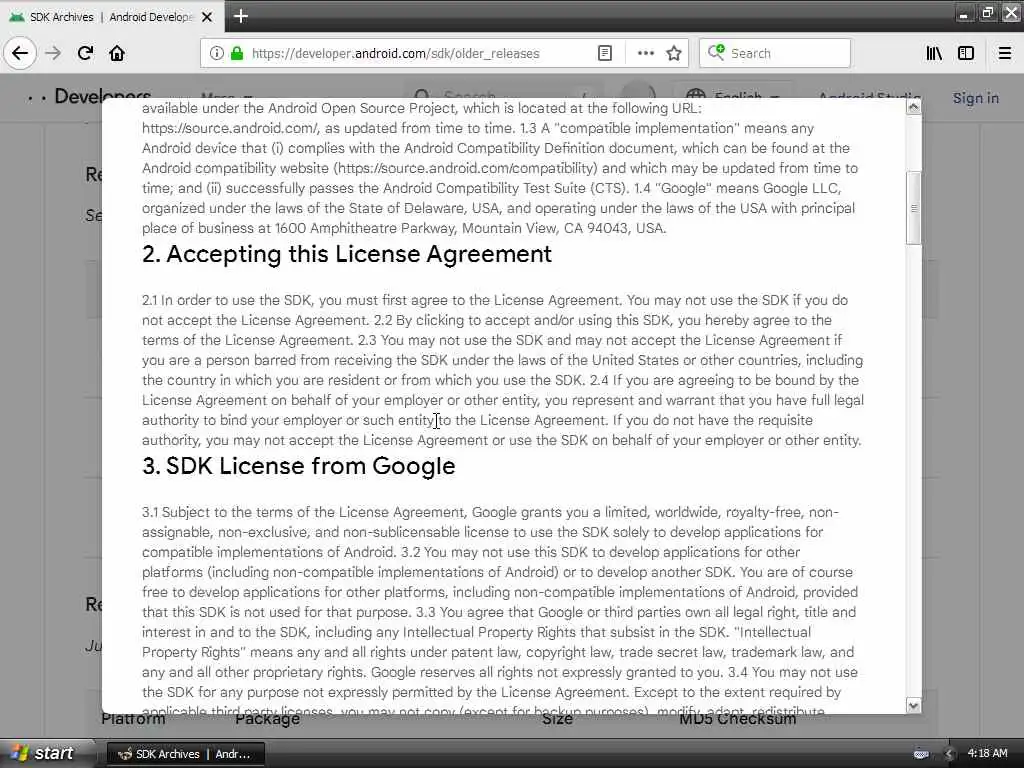Click heading '2. Accepting this License Agreement'

pyautogui.click(x=347, y=254)
